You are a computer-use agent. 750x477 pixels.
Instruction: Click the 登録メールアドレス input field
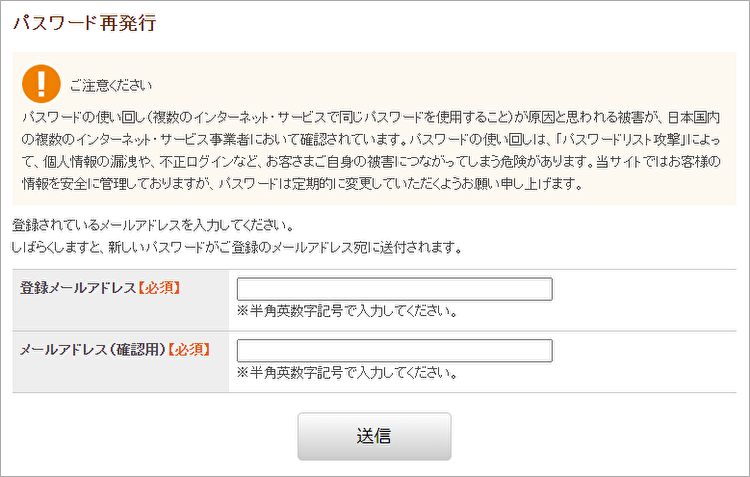pyautogui.click(x=394, y=290)
